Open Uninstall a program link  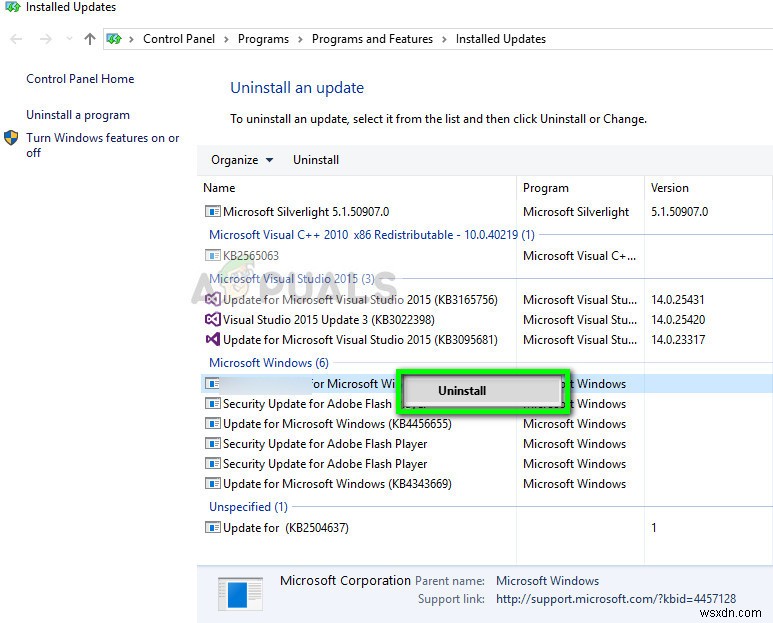[78, 115]
